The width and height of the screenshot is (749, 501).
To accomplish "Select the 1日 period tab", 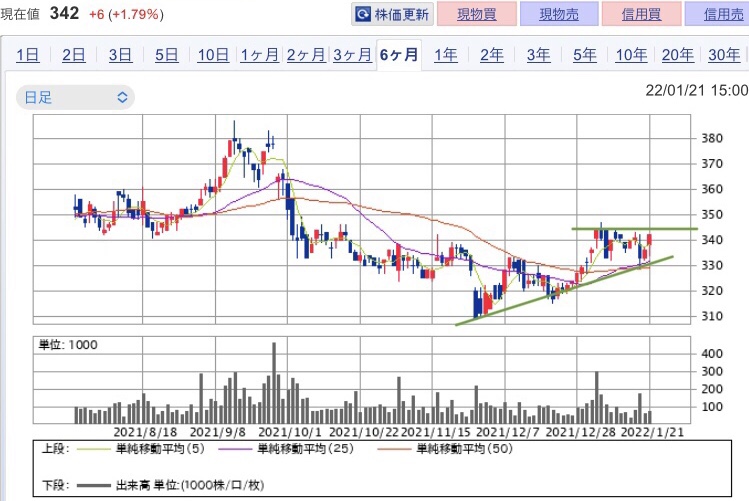I will (28, 55).
